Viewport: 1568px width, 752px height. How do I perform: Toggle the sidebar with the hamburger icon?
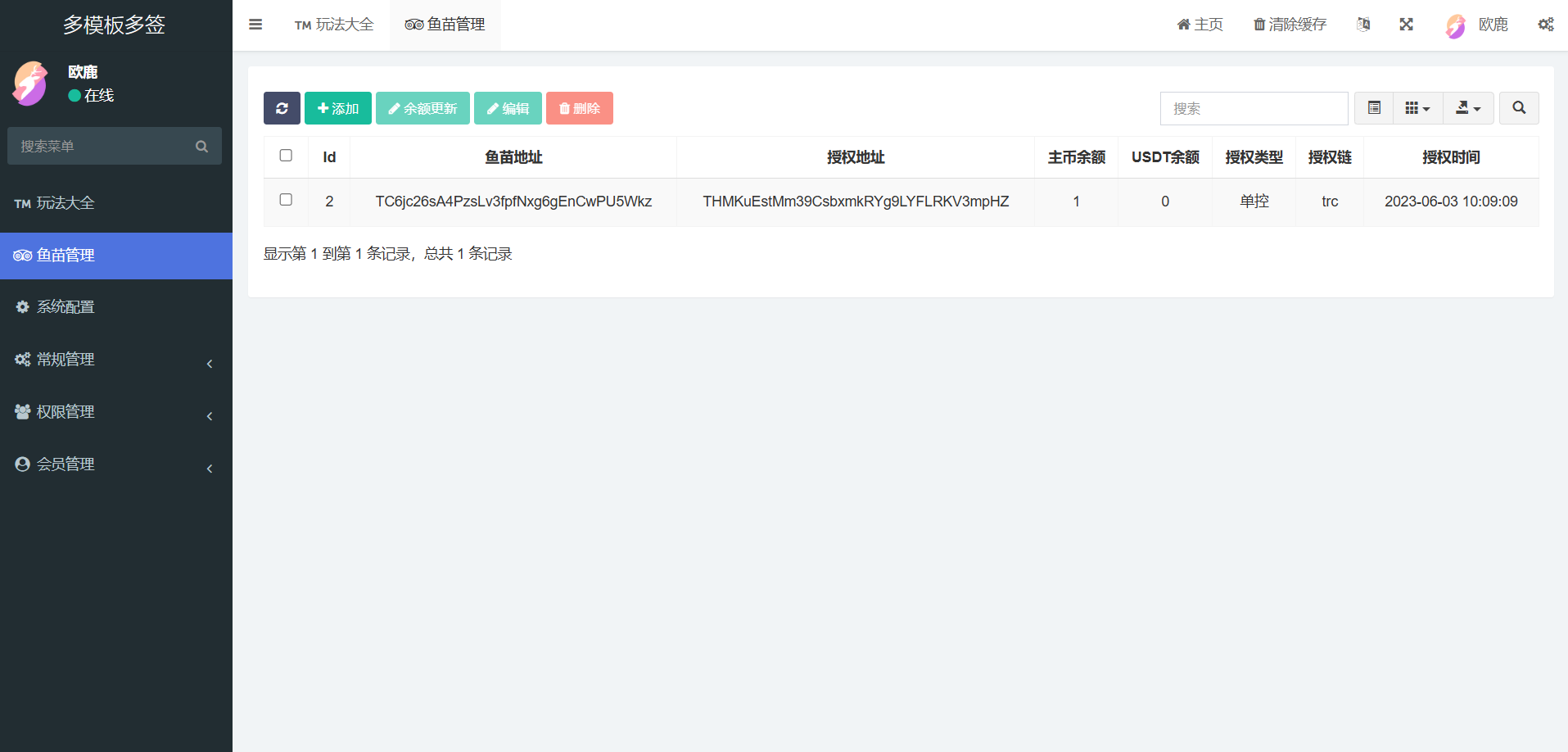[x=255, y=25]
